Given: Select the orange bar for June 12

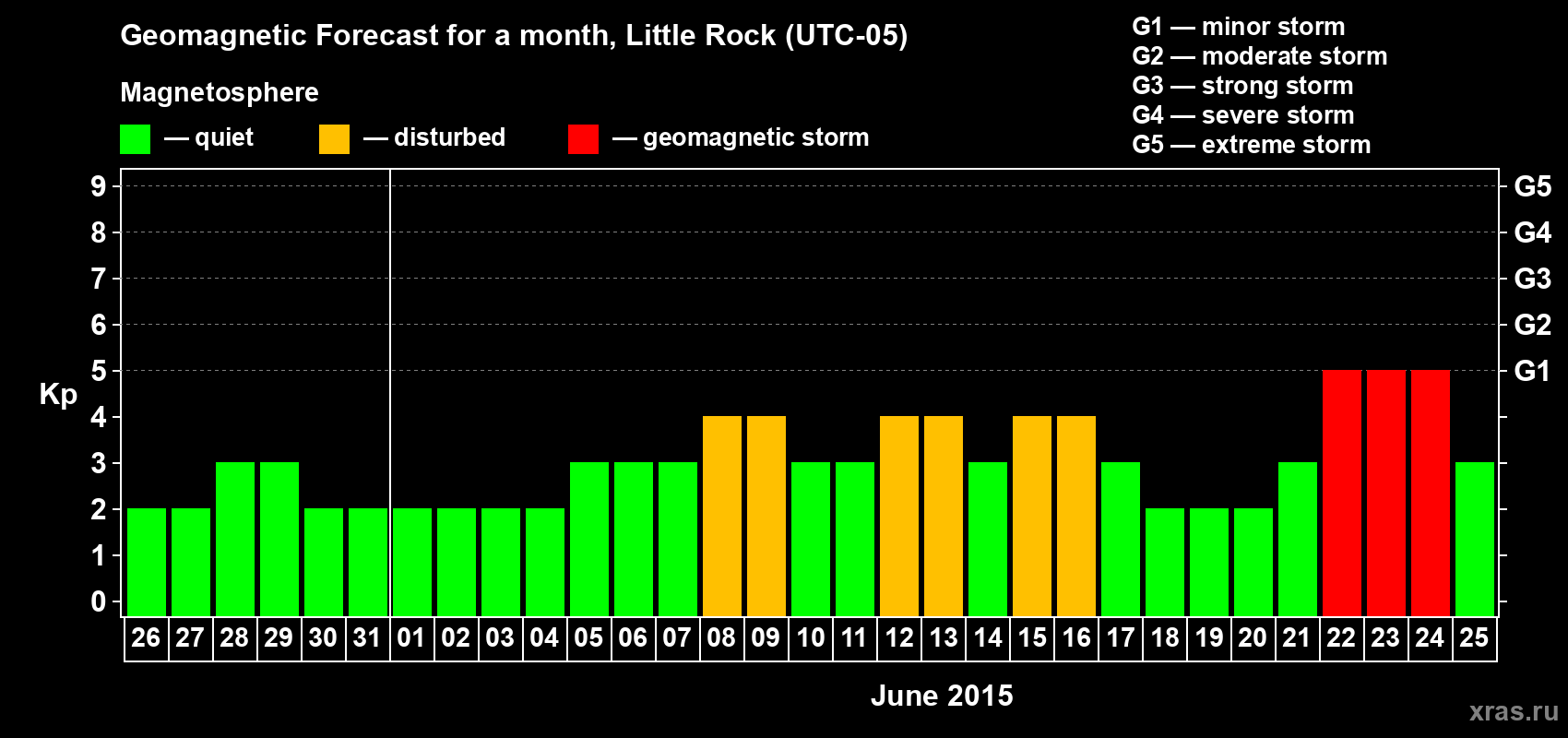Looking at the screenshot, I should click(x=898, y=516).
